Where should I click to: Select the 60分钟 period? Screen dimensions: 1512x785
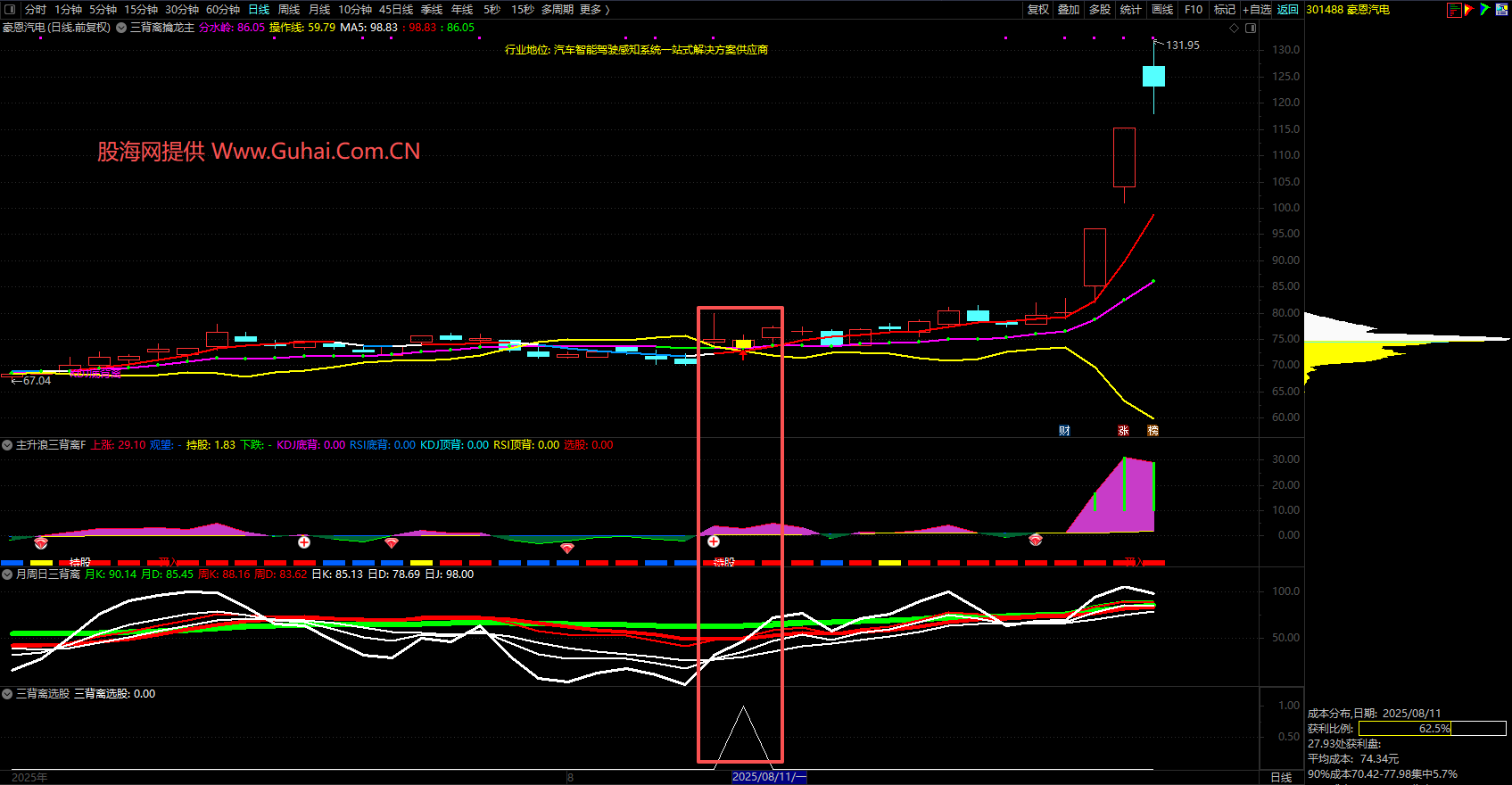coord(223,10)
